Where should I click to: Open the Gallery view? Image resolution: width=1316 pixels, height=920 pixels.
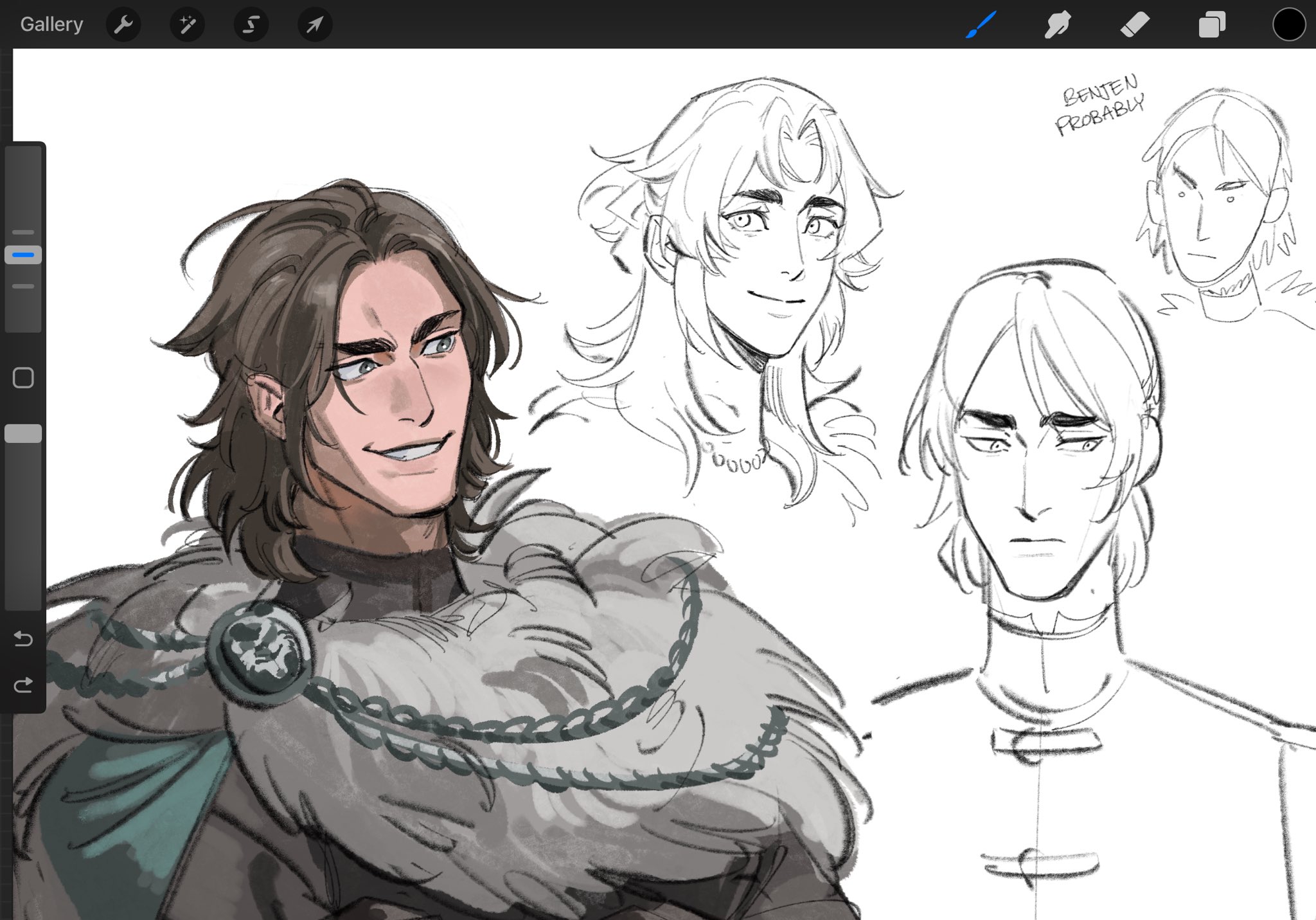[51, 24]
